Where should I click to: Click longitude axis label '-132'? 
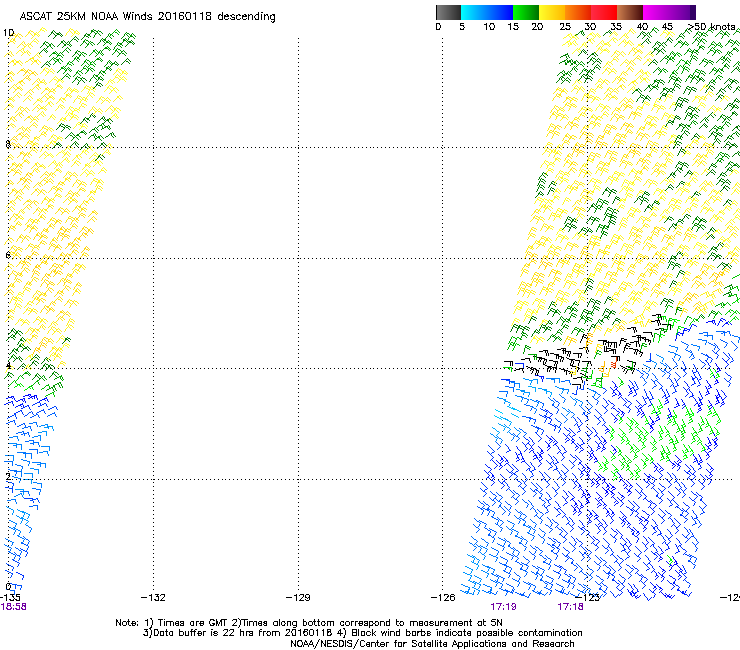(153, 598)
